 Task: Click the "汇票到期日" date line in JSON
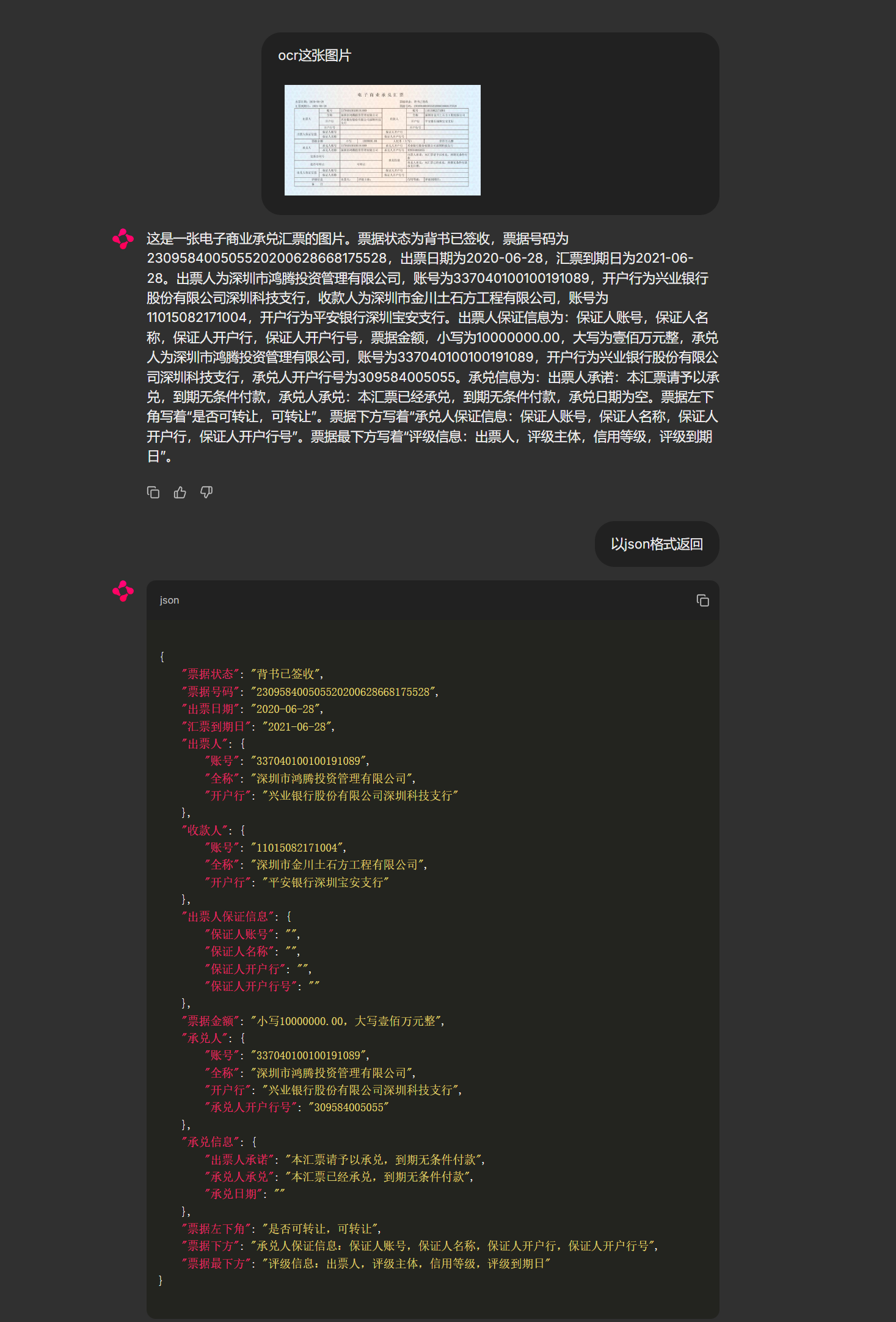[x=258, y=726]
